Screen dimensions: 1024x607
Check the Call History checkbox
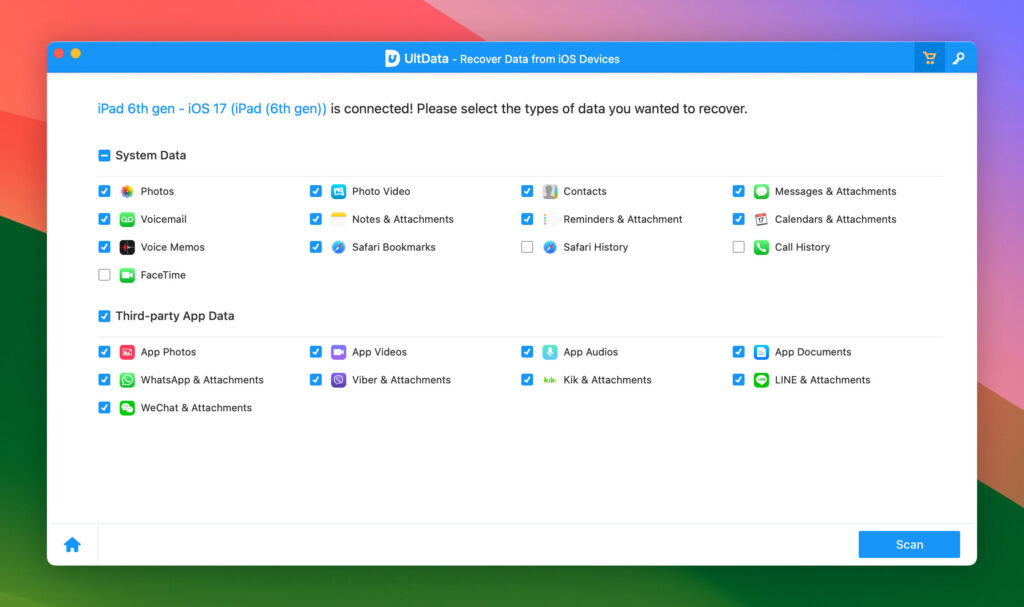pos(738,247)
